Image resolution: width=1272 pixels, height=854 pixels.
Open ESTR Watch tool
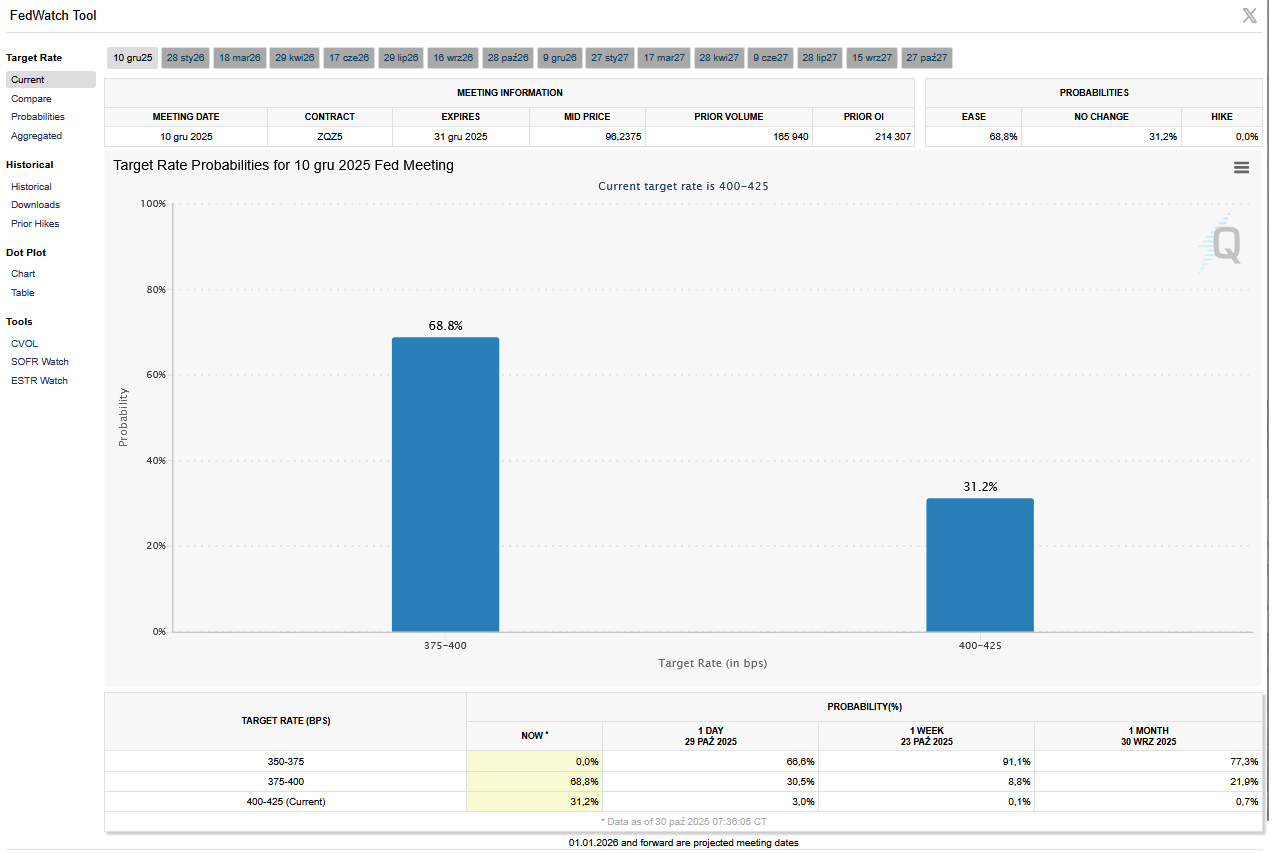pyautogui.click(x=39, y=381)
